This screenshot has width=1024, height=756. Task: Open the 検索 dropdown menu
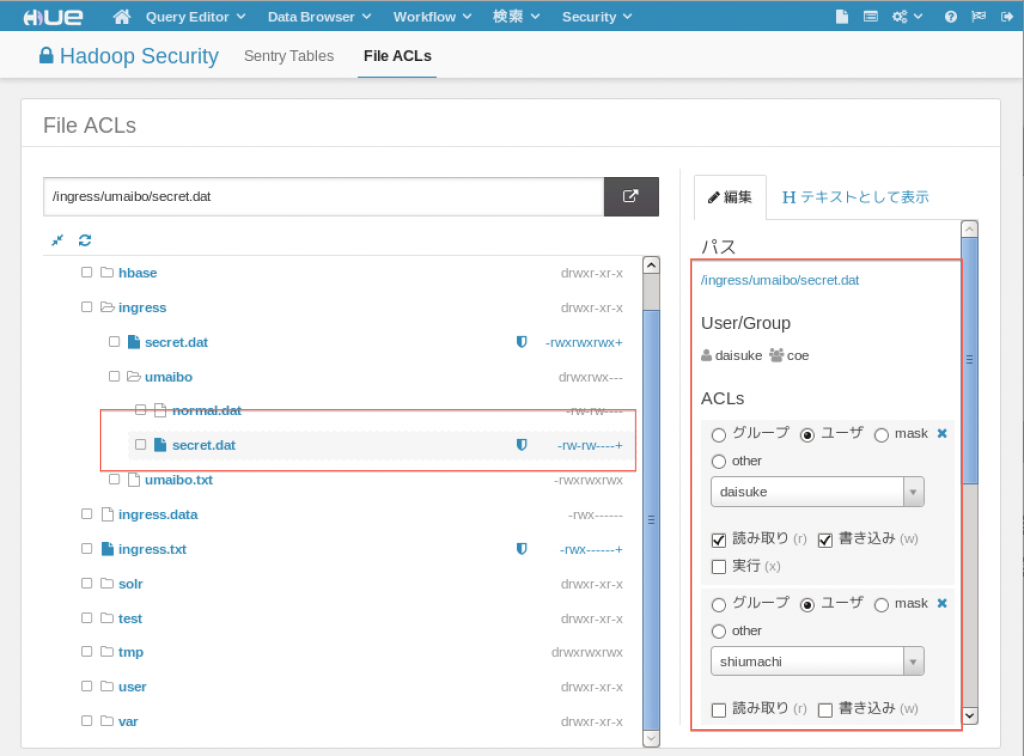pyautogui.click(x=516, y=17)
